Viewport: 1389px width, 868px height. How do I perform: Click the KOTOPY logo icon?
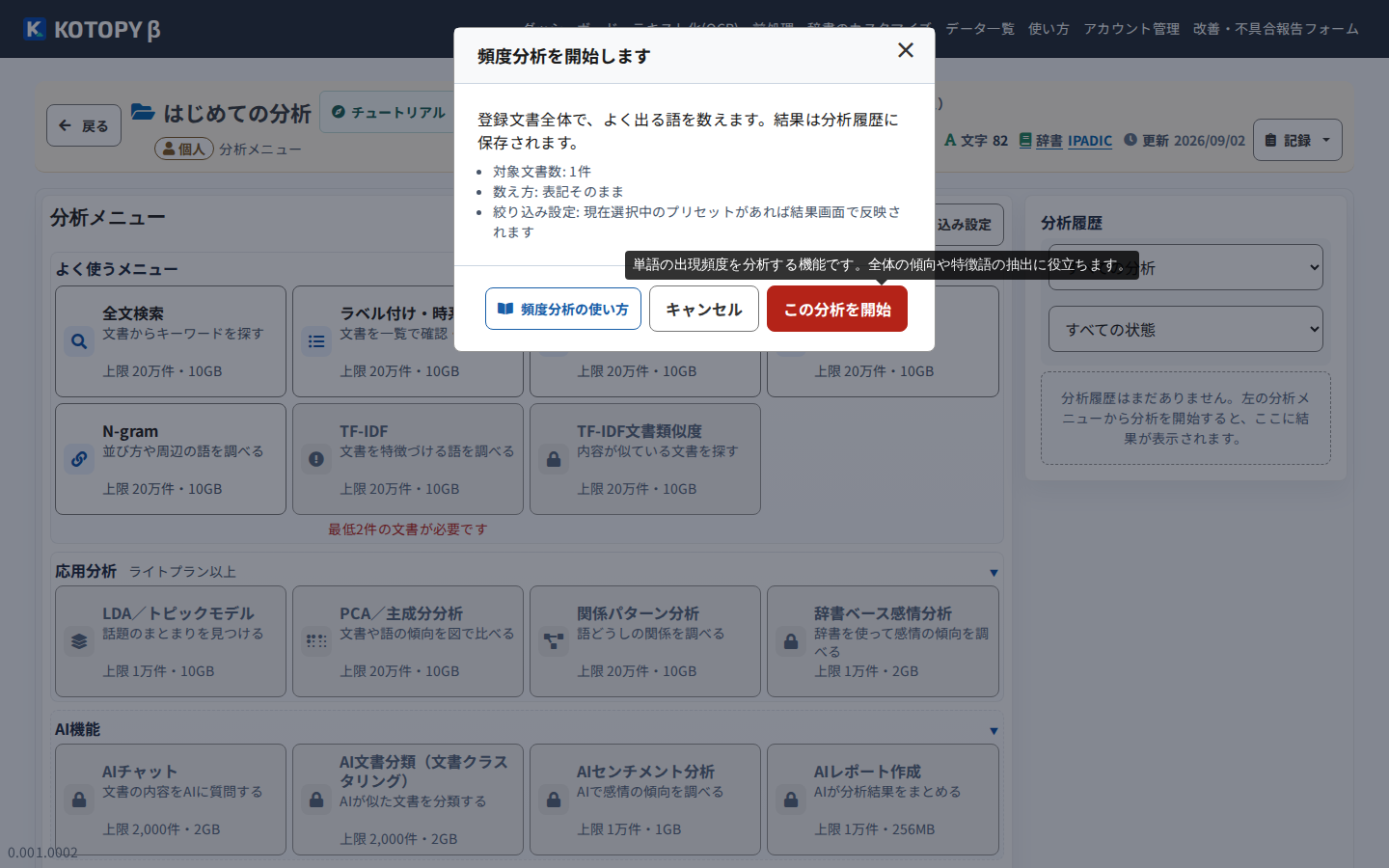point(35,29)
